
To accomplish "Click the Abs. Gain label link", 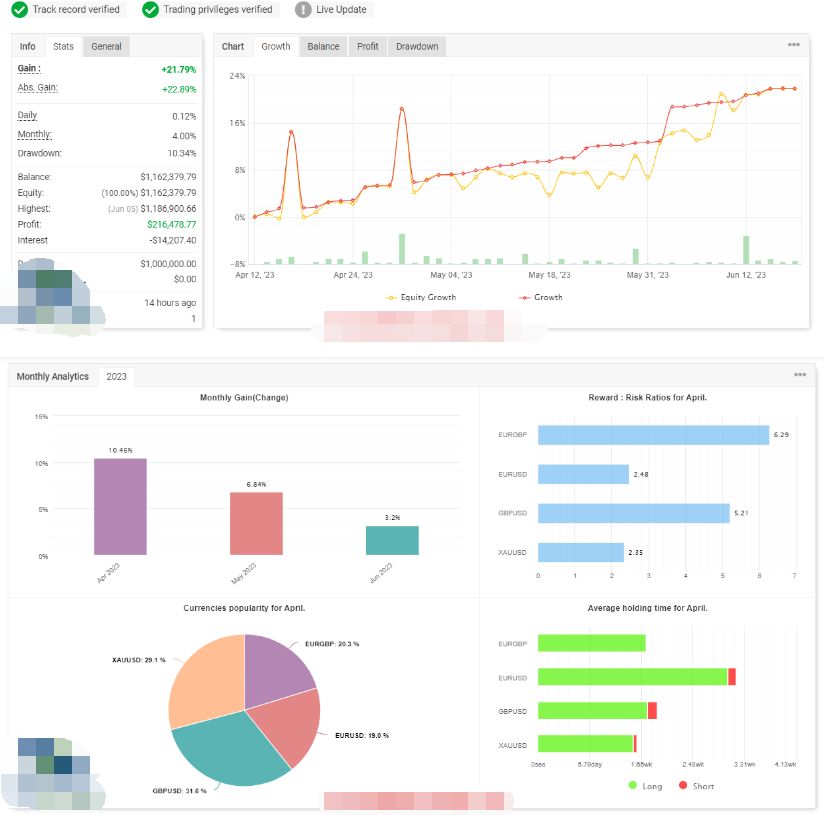I will tap(37, 88).
